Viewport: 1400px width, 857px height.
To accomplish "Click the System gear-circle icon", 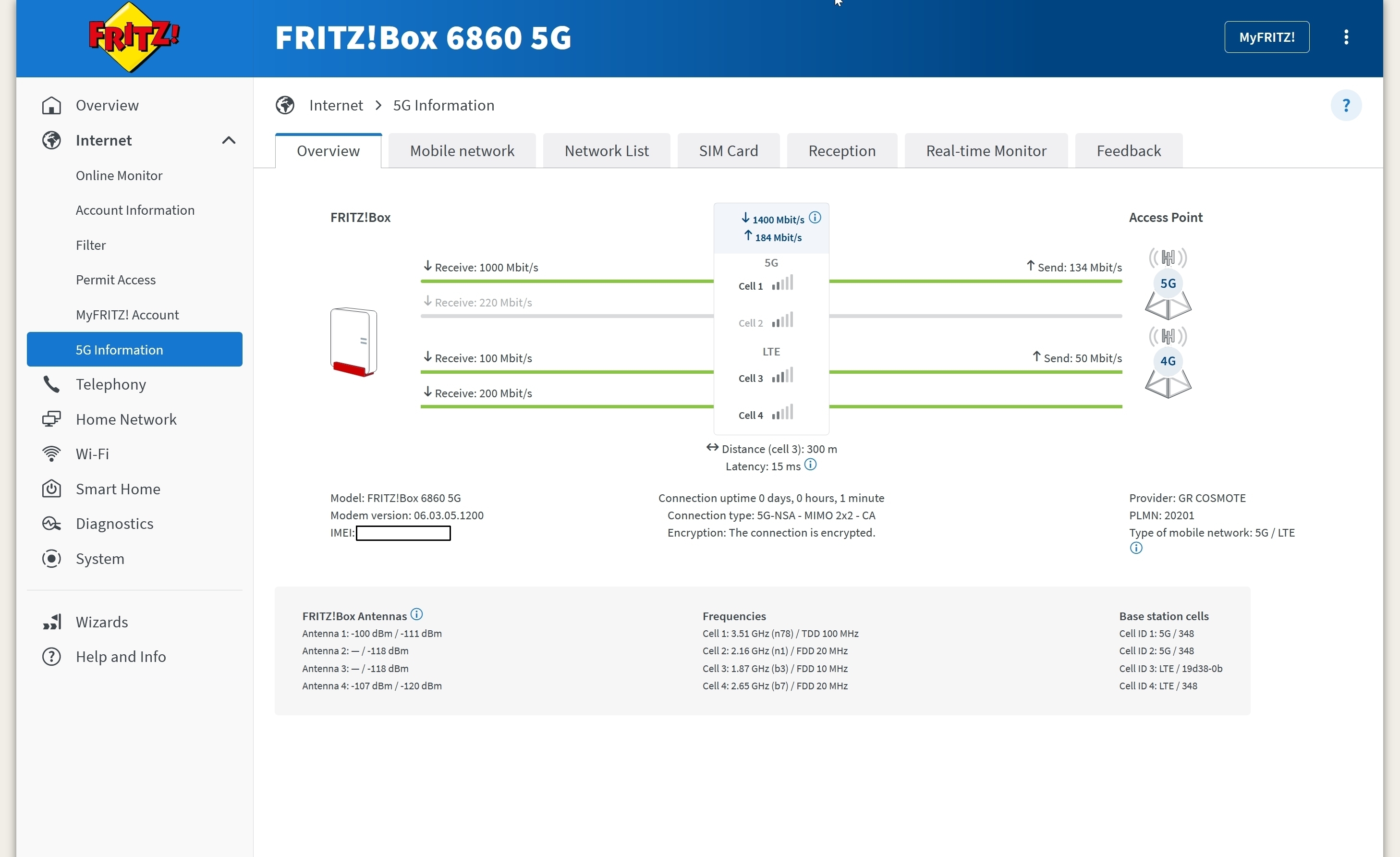I will point(52,559).
